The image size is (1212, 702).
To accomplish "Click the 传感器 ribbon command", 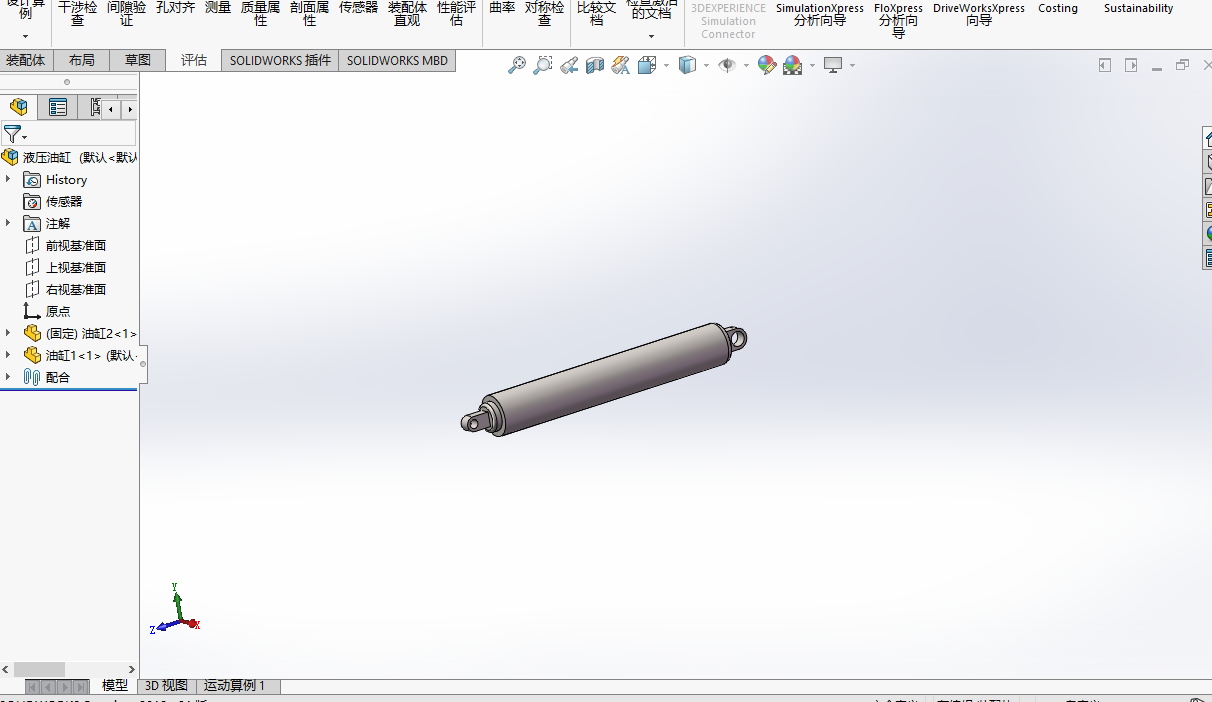I will (x=359, y=8).
